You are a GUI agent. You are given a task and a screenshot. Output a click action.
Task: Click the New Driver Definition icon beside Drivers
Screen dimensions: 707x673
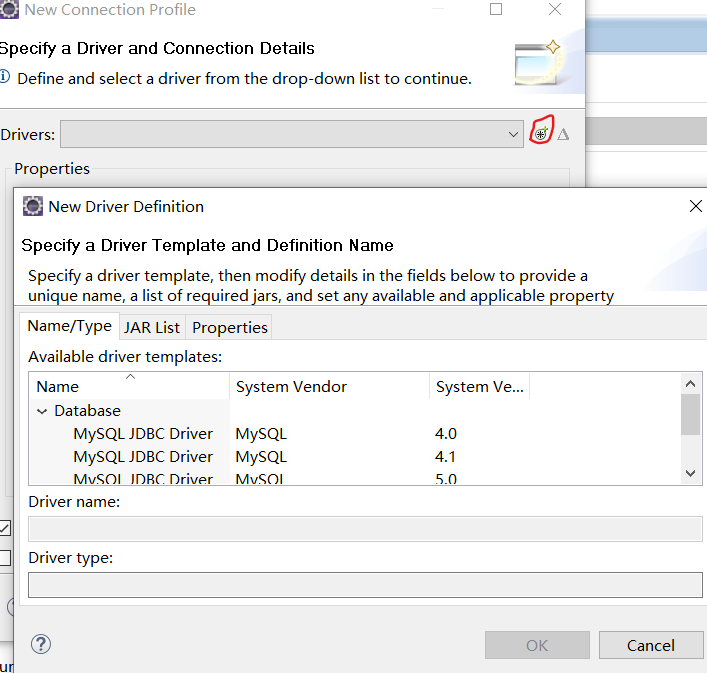click(x=541, y=133)
